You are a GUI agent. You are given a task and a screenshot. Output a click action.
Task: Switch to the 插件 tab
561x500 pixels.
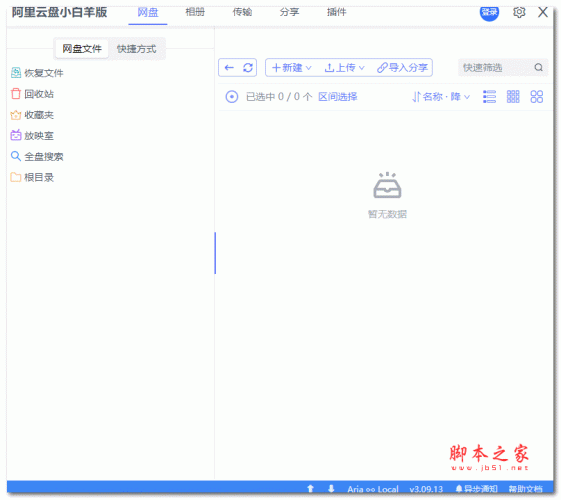[x=337, y=12]
